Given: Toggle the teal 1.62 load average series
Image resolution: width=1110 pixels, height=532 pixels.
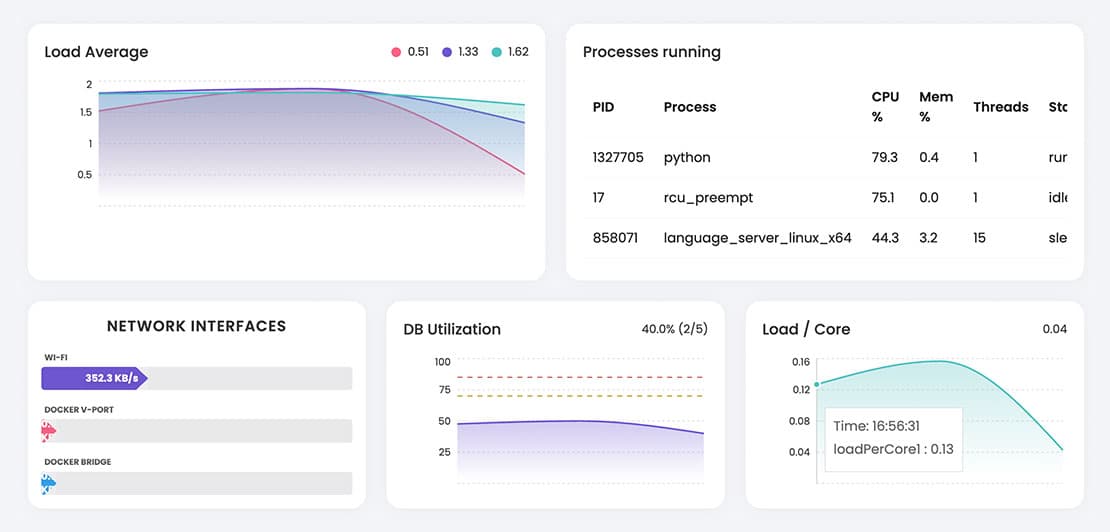Looking at the screenshot, I should pos(497,52).
